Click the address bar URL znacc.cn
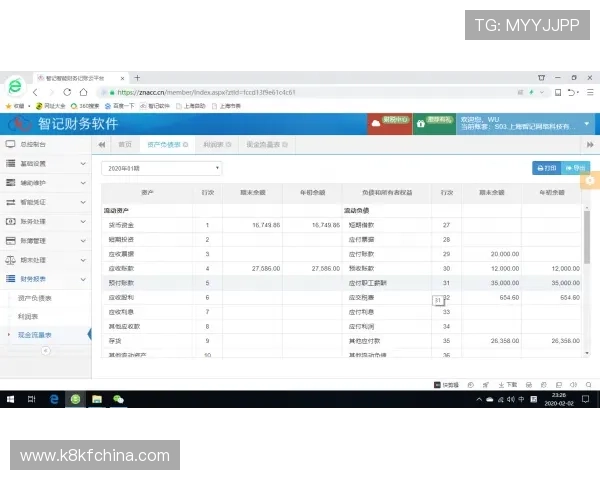This screenshot has width=600, height=480. pos(207,92)
